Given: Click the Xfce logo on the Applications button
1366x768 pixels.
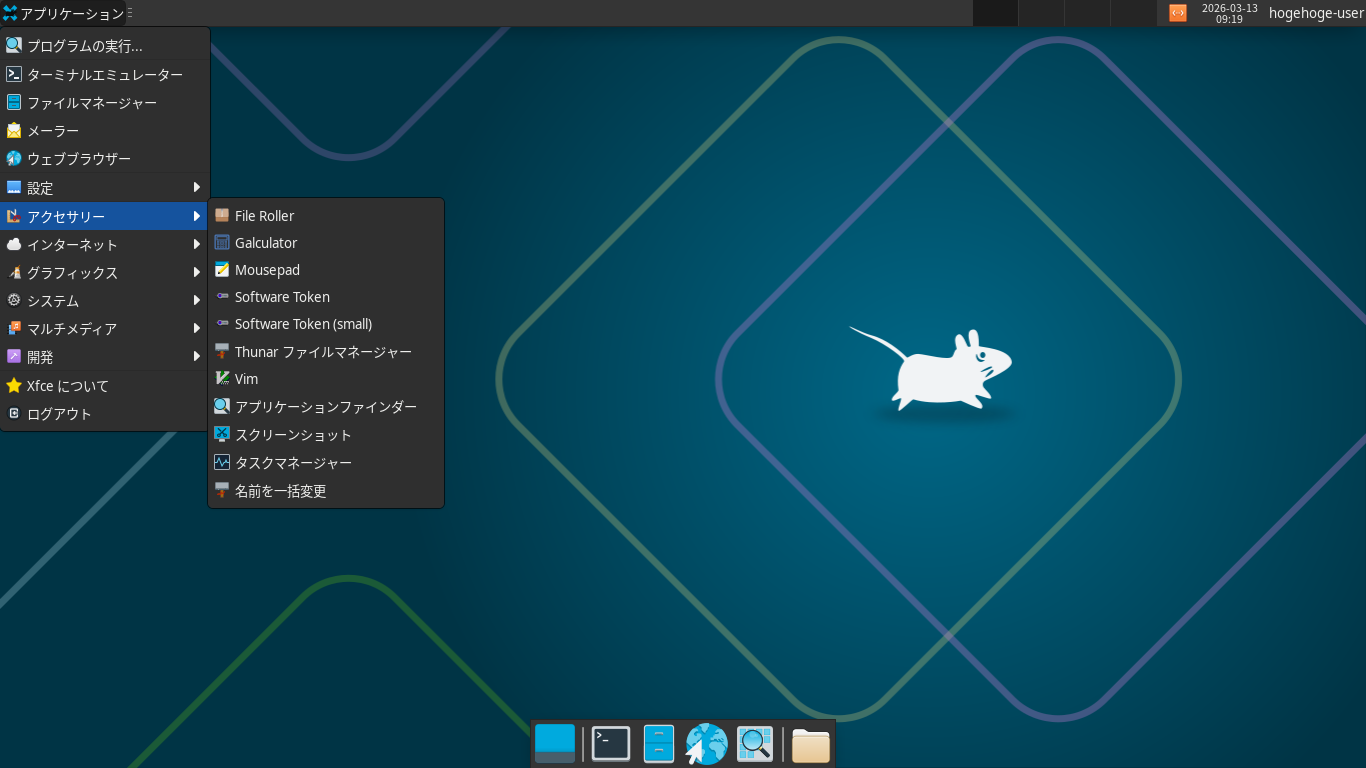Looking at the screenshot, I should pyautogui.click(x=12, y=13).
